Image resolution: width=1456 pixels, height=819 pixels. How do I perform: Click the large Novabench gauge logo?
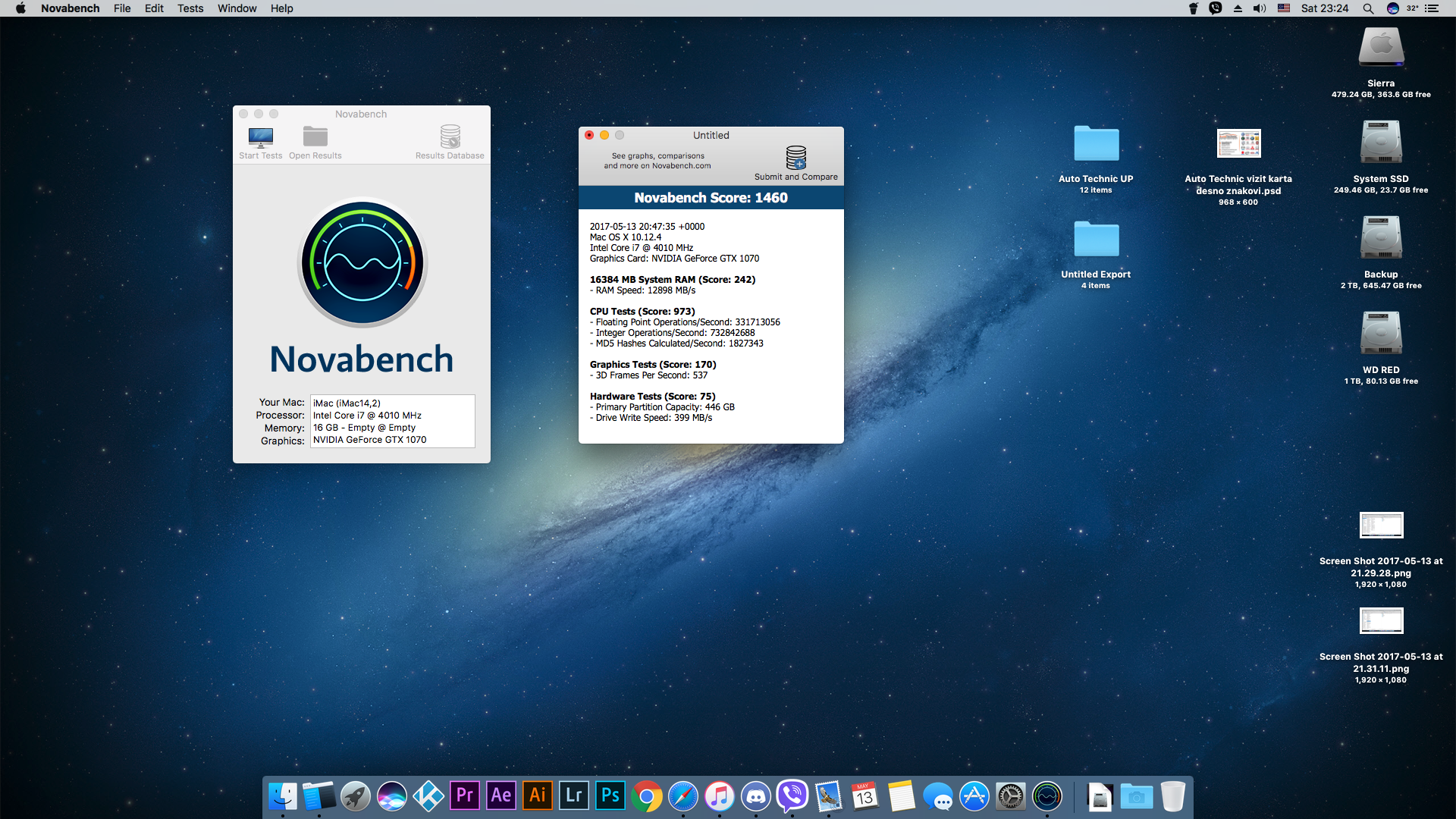tap(362, 262)
